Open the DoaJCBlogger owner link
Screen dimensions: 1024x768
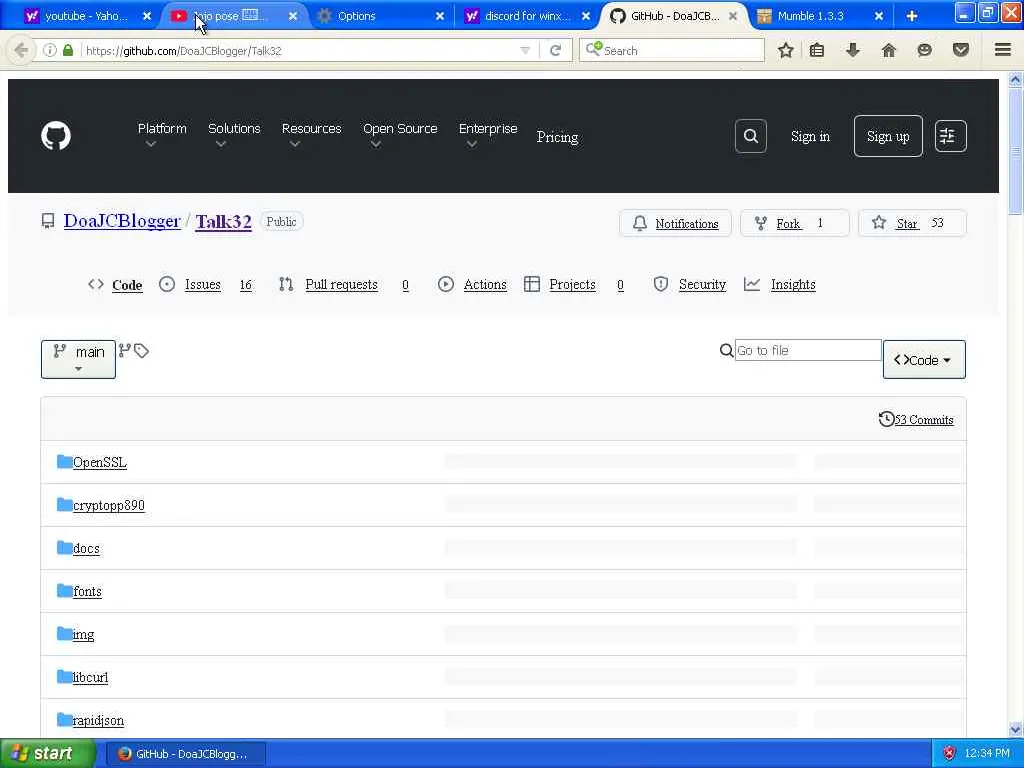(121, 221)
